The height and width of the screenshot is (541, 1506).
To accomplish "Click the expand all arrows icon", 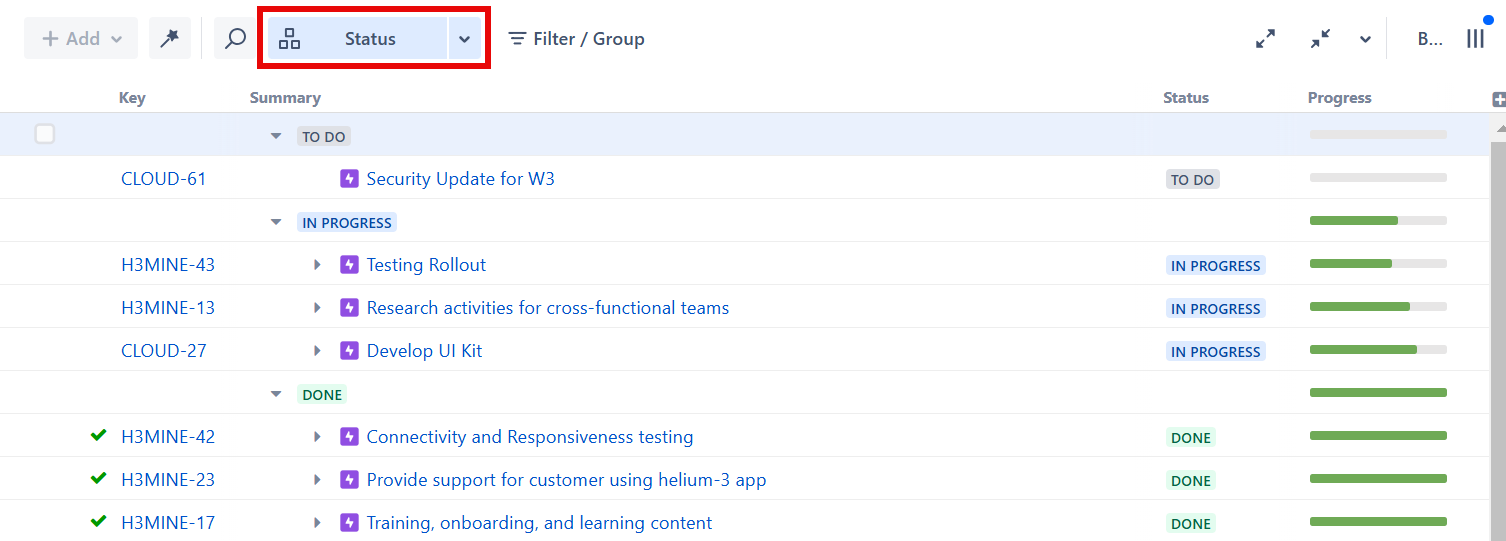I will click(x=1265, y=39).
